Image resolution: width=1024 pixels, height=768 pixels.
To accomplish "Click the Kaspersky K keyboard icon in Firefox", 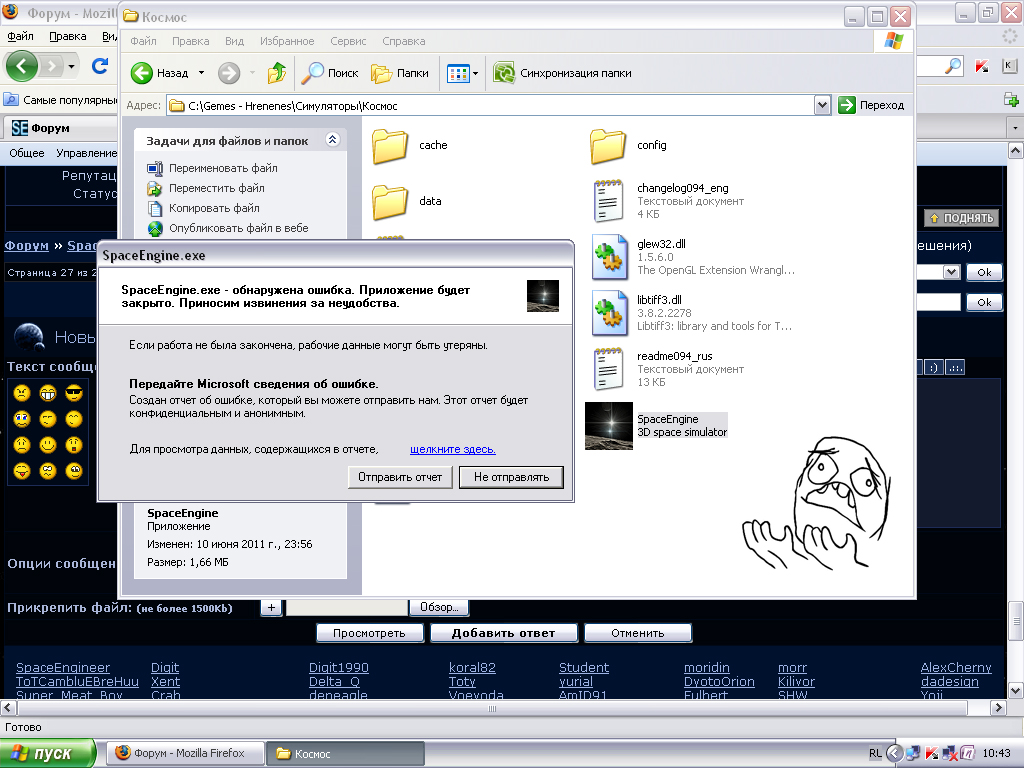I will [1008, 65].
